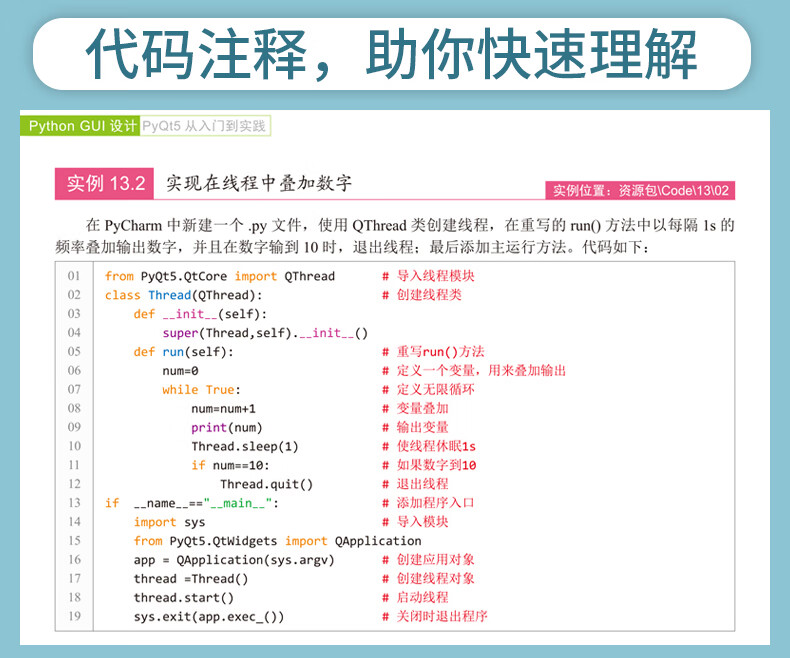The width and height of the screenshot is (790, 658).
Task: Click the 实例位置 资源包\Code\13\02 label
Action: [640, 190]
